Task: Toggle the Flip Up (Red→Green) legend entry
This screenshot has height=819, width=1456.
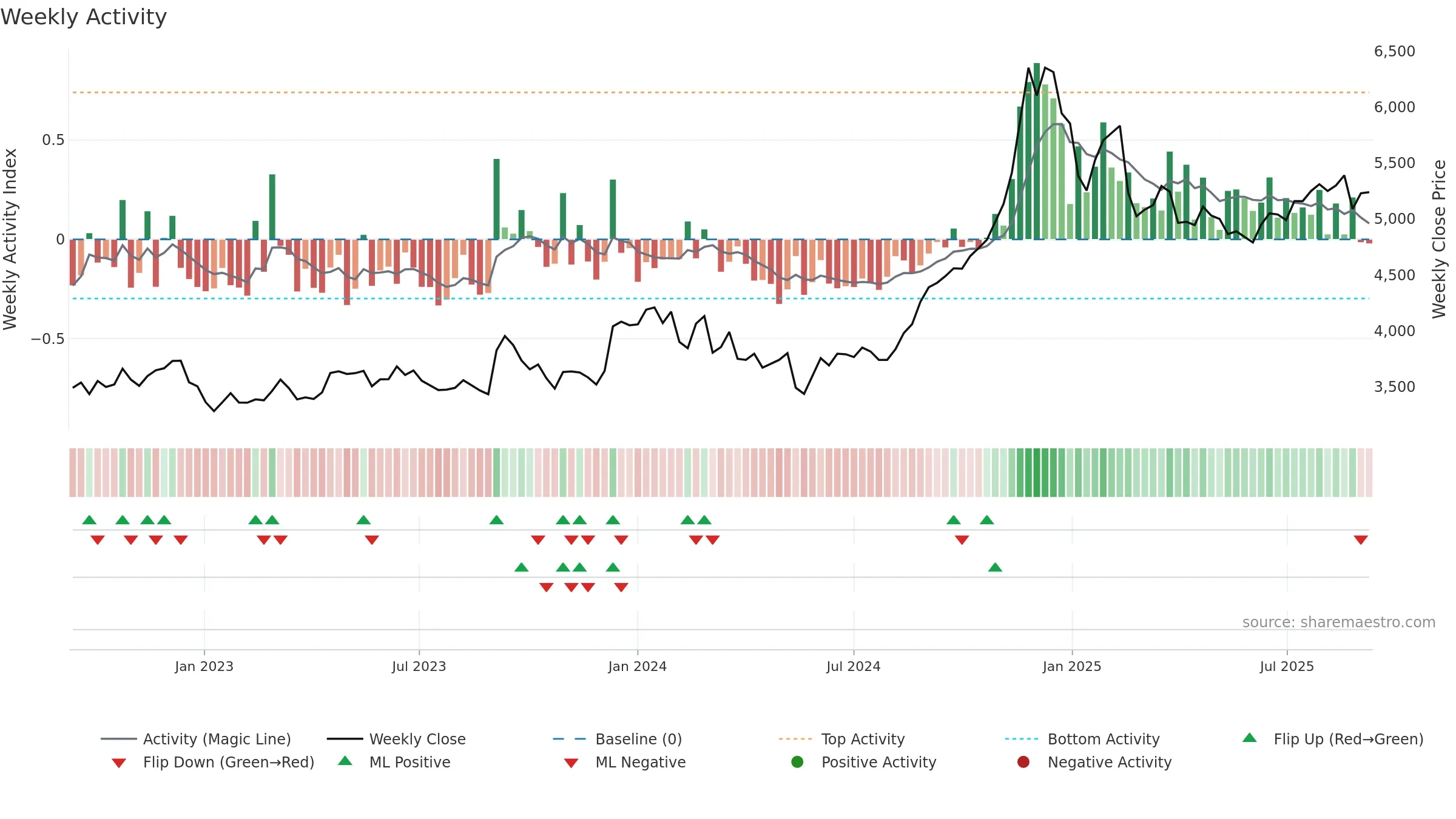Action: [1332, 739]
